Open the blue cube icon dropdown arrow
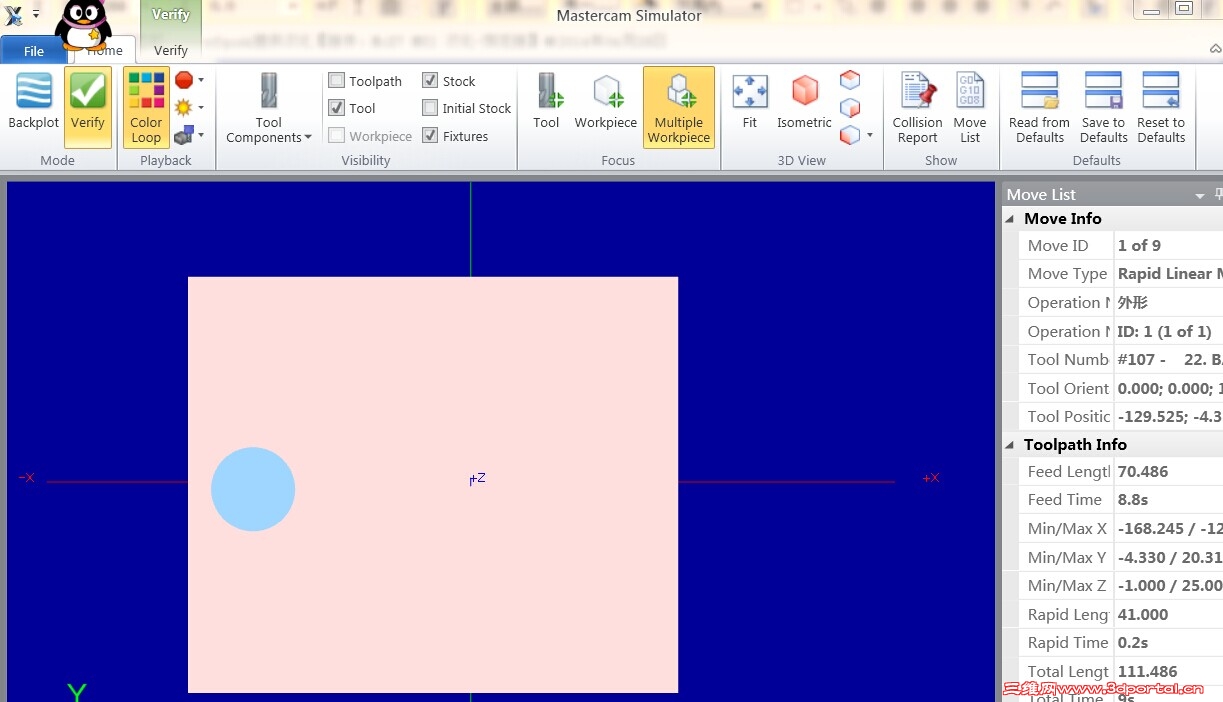The width and height of the screenshot is (1223, 702). coord(201,135)
